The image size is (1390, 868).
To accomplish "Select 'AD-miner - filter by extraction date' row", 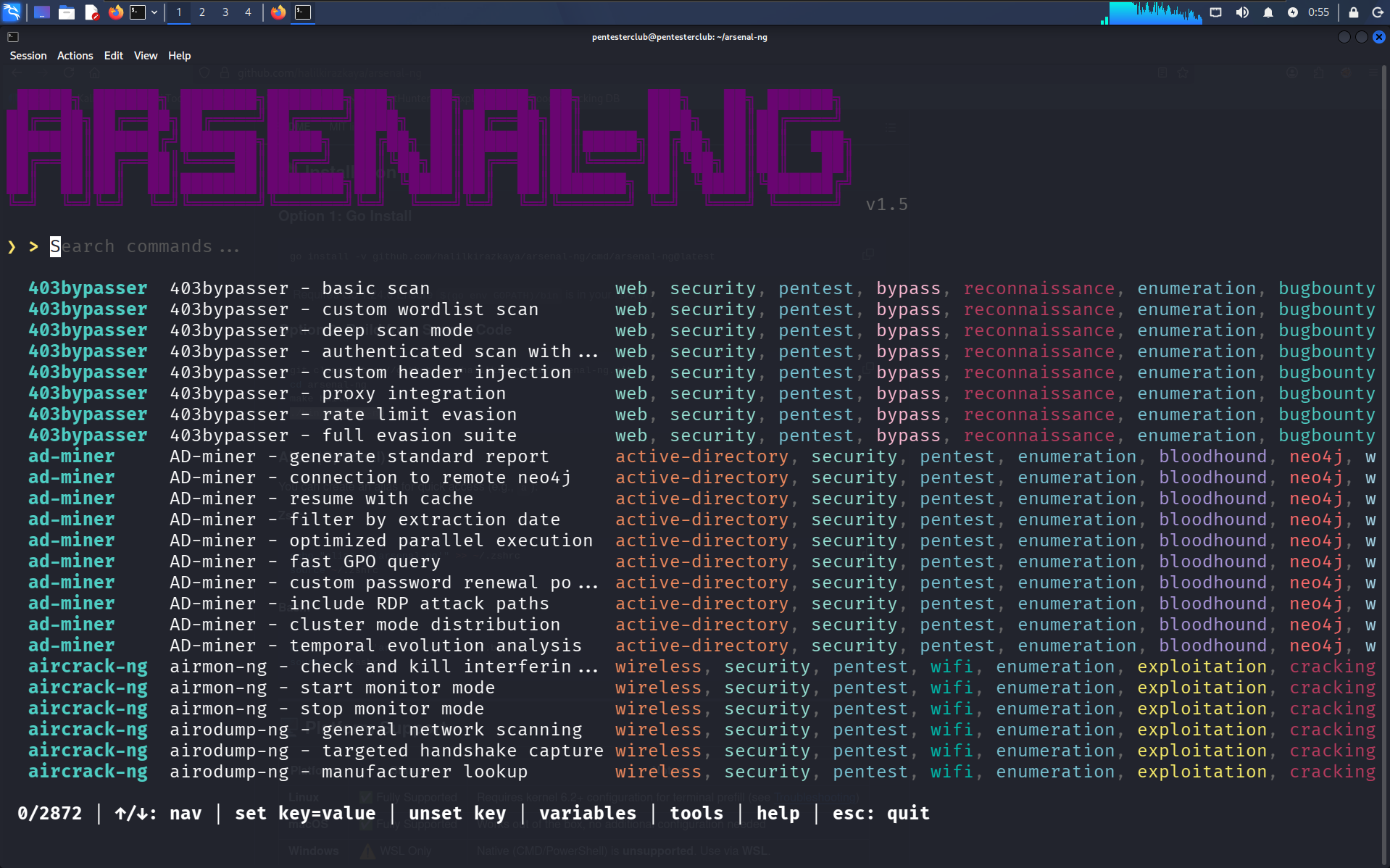I will coord(702,519).
